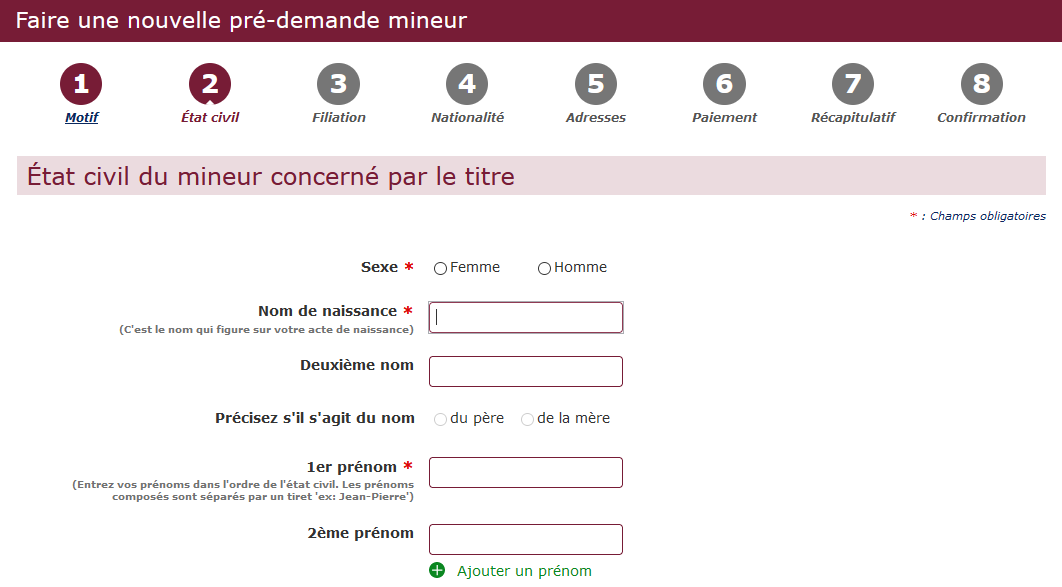This screenshot has height=587, width=1062.
Task: Click step 2 État civil circle icon
Action: click(x=210, y=84)
